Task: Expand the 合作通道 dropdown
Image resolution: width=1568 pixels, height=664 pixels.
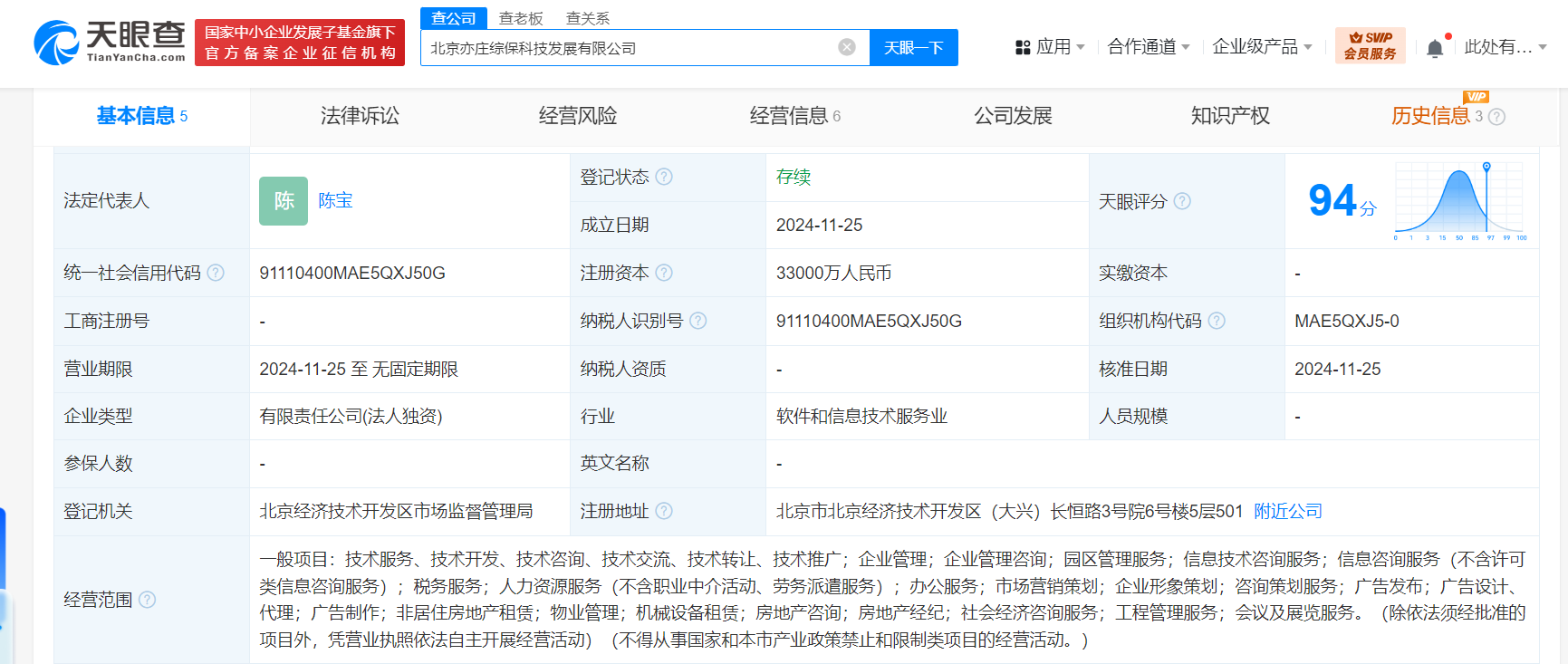Action: point(1148,47)
